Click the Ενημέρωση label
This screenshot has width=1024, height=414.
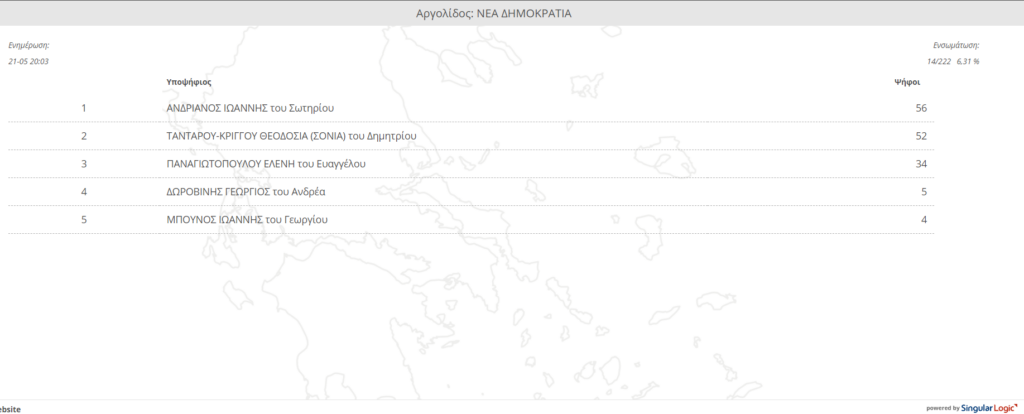(29, 46)
